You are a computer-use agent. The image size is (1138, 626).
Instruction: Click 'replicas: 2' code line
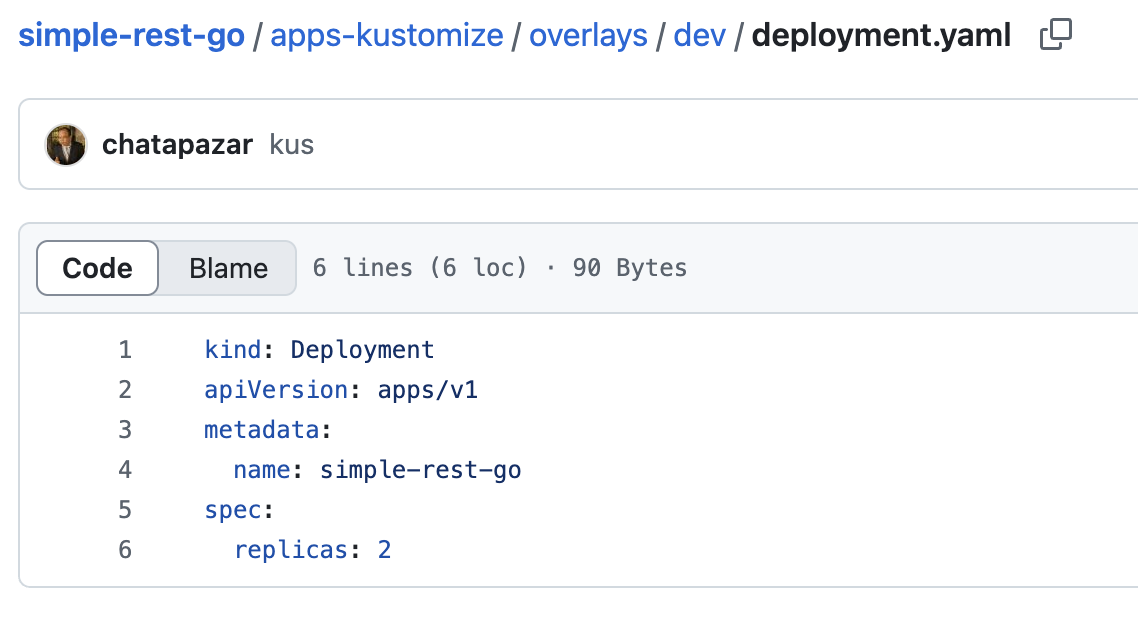312,549
